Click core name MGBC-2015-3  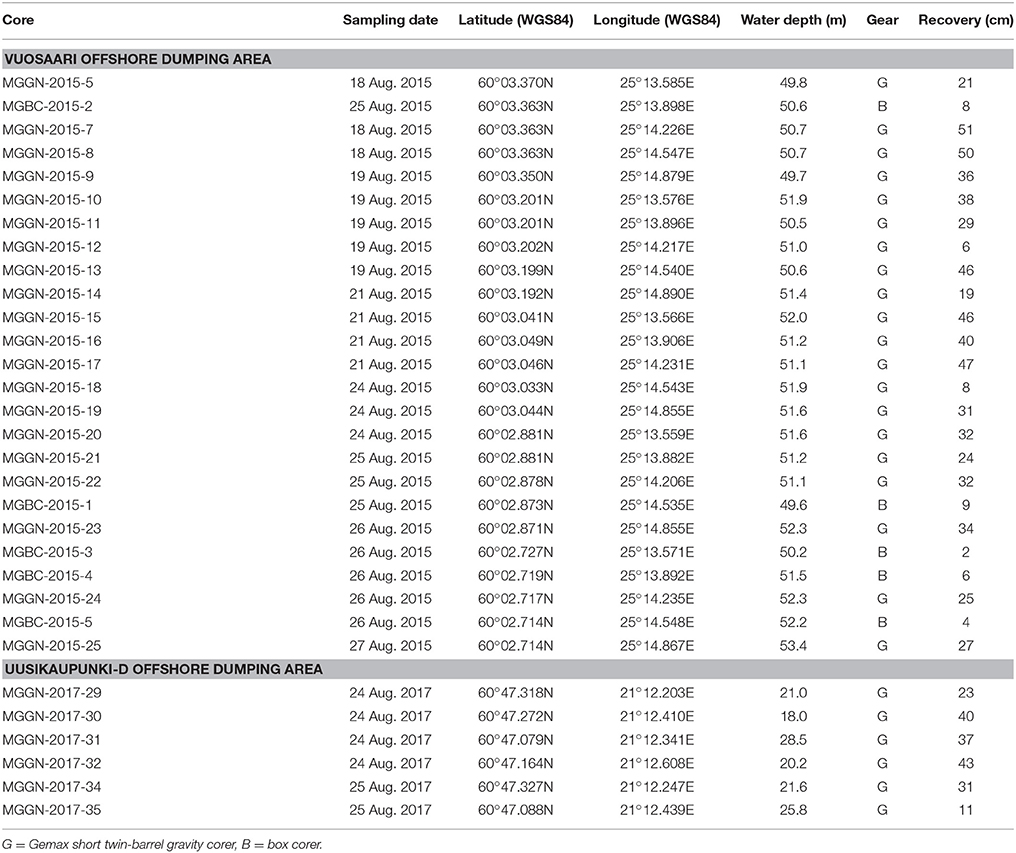47,552
